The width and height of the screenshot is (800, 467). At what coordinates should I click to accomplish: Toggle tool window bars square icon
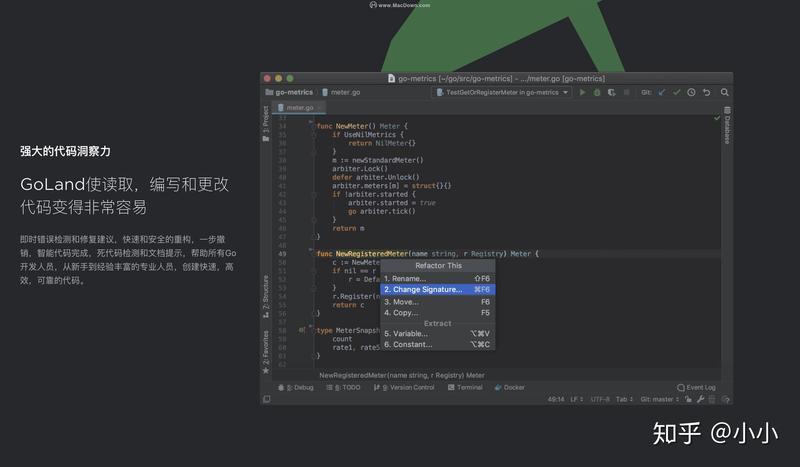267,399
